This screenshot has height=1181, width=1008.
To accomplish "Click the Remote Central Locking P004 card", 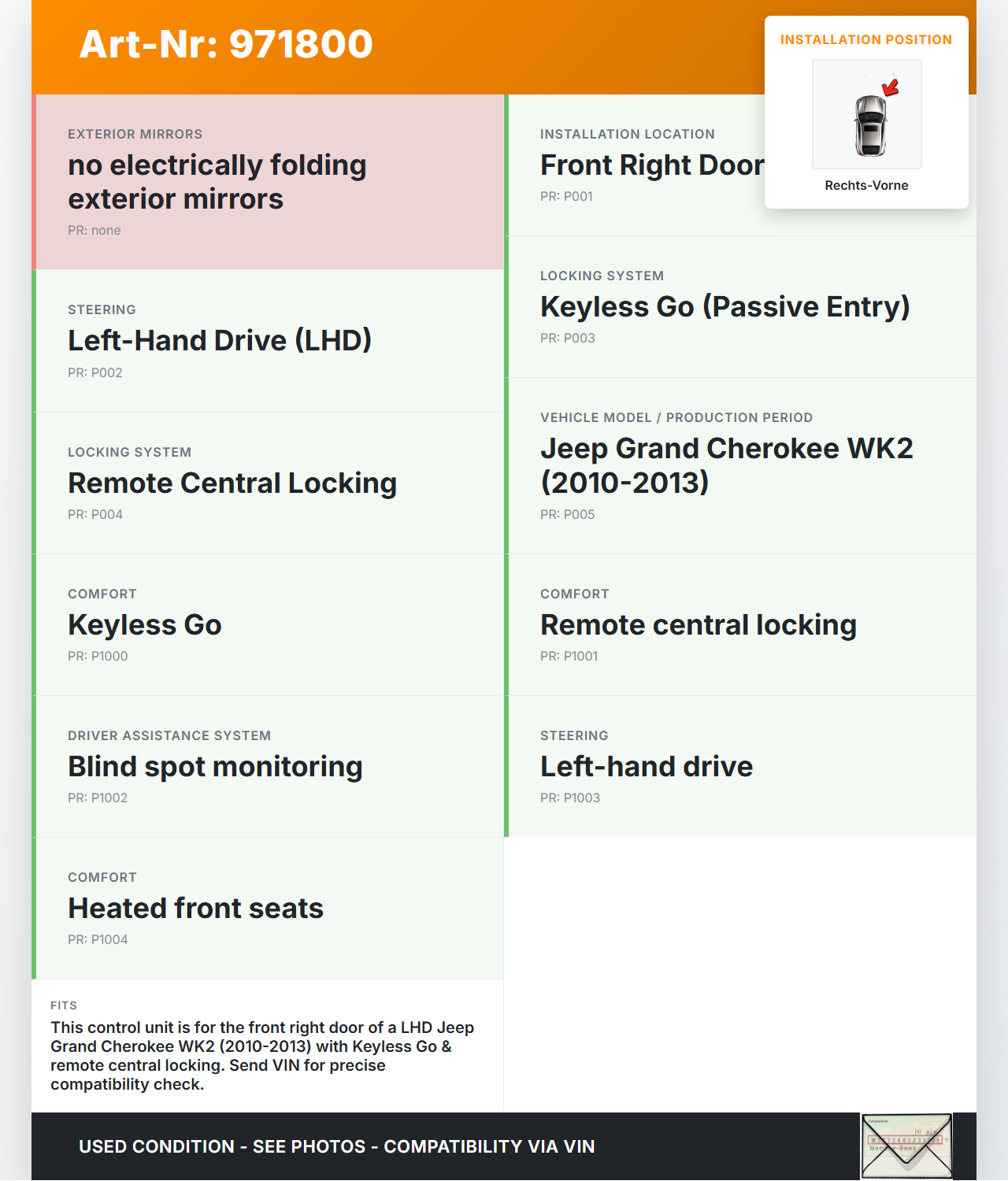I will [268, 483].
